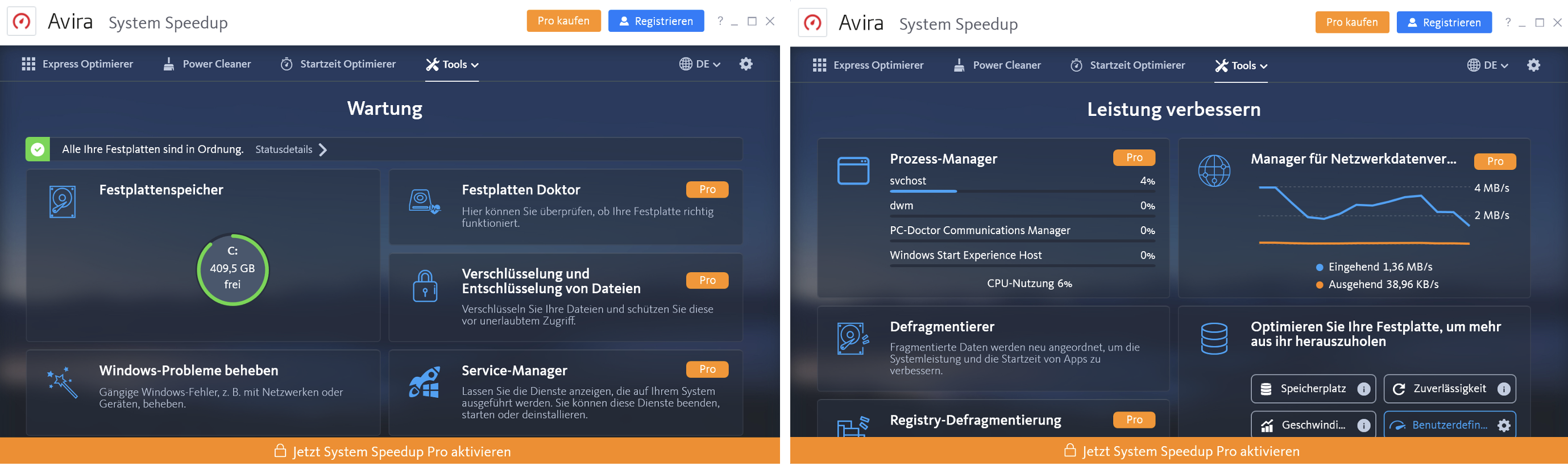Image resolution: width=1568 pixels, height=466 pixels.
Task: Select the Zuverlässigkeit optimization button
Action: [1449, 389]
